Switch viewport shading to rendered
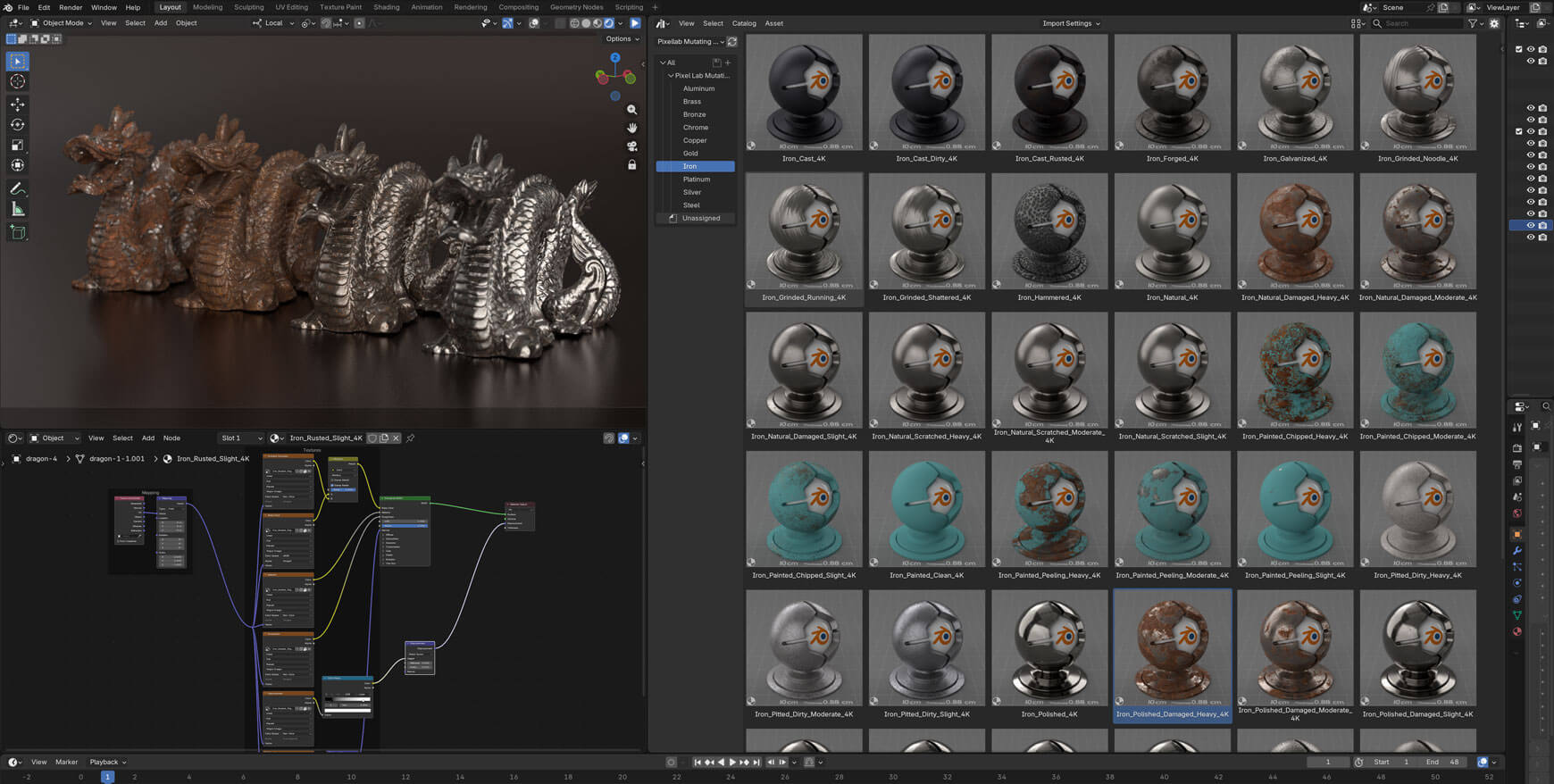The image size is (1554, 784). tap(609, 23)
